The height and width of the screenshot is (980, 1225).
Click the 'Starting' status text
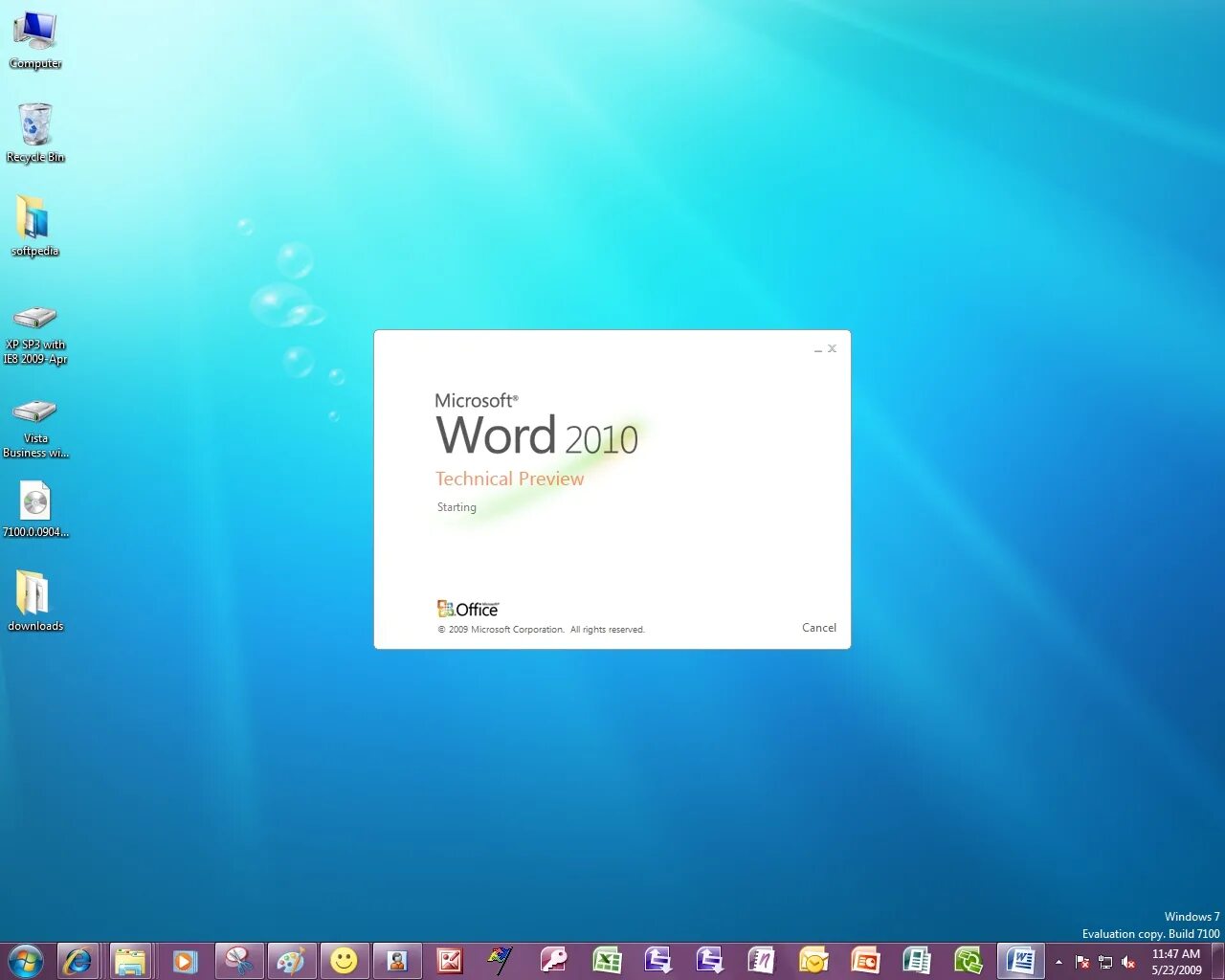click(x=457, y=507)
